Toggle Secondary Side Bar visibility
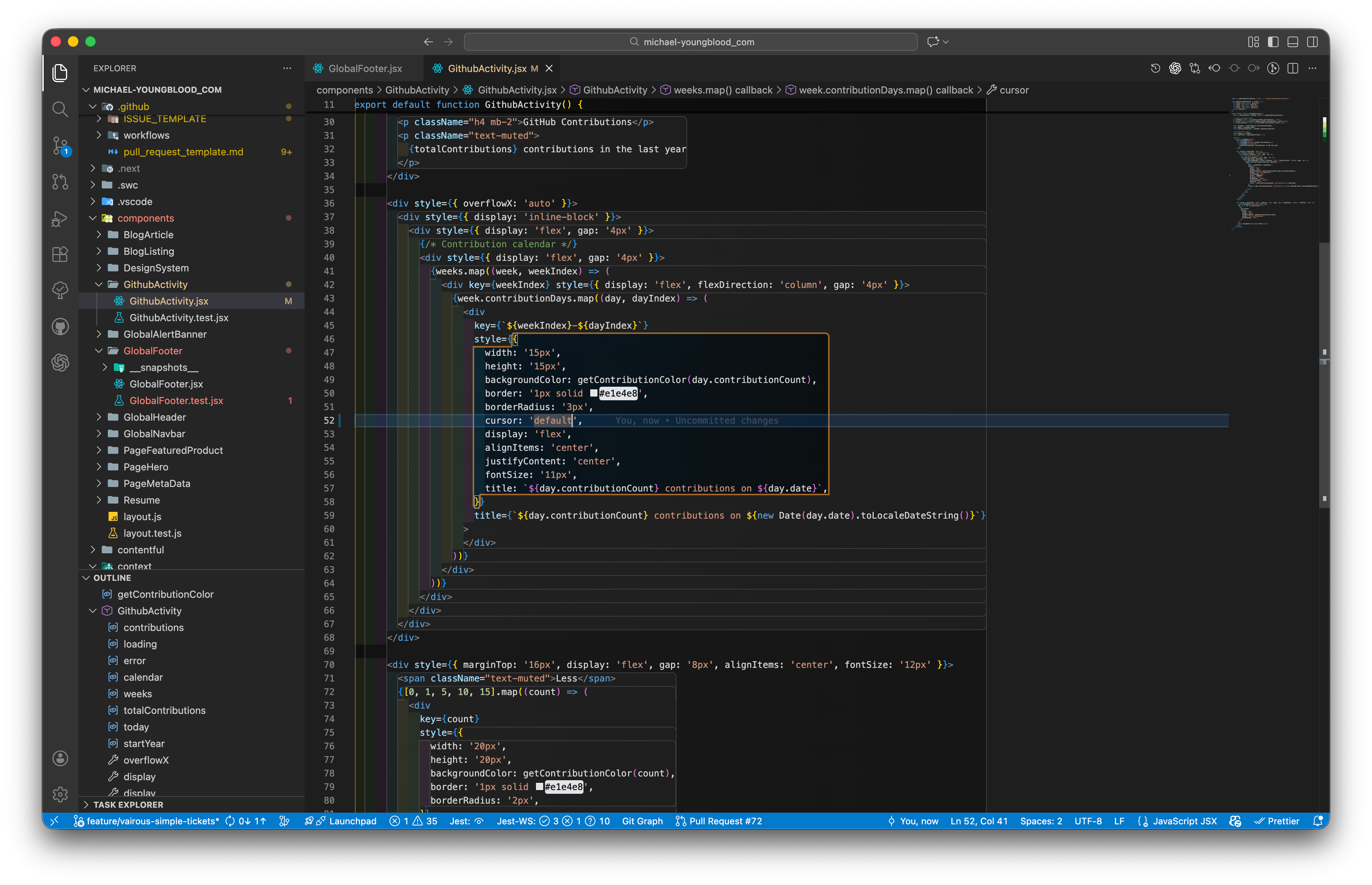 [1312, 42]
